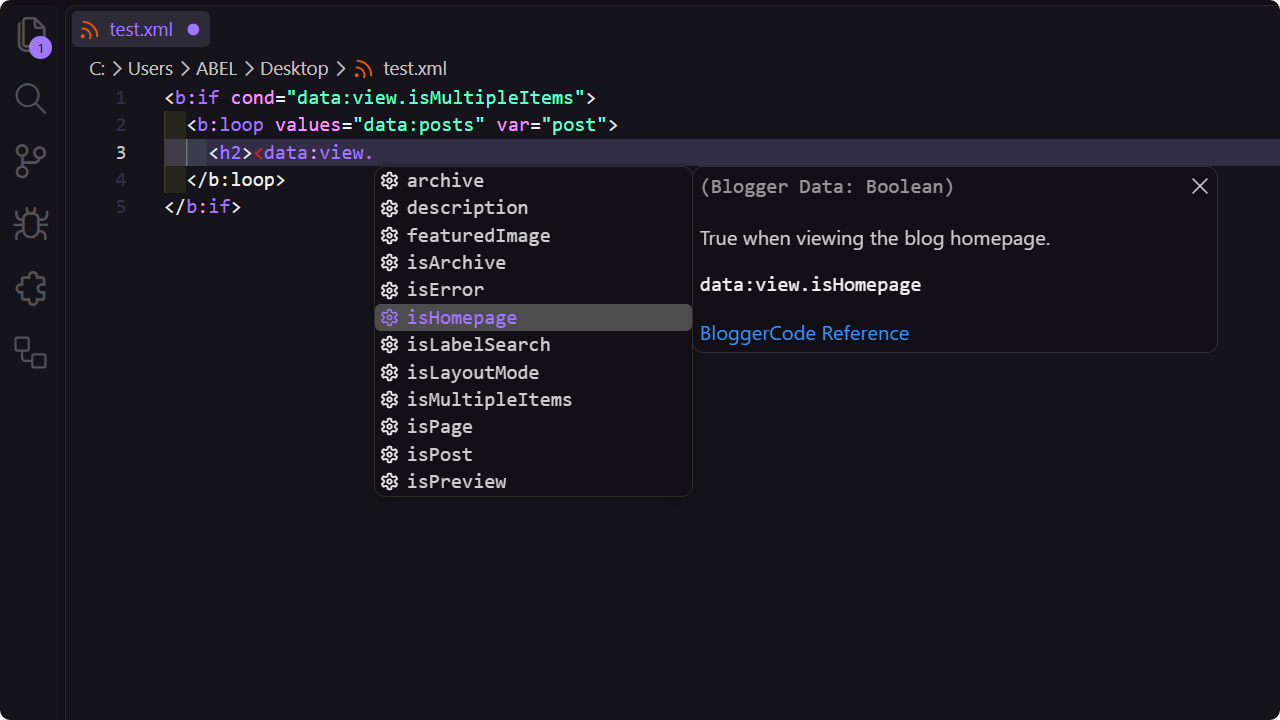Place cursor in the "data:posts" attribute value
This screenshot has width=1280, height=720.
pos(419,125)
